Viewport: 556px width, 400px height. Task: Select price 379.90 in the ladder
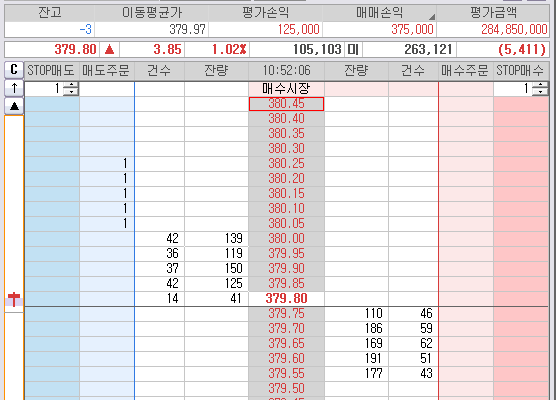tap(286, 268)
